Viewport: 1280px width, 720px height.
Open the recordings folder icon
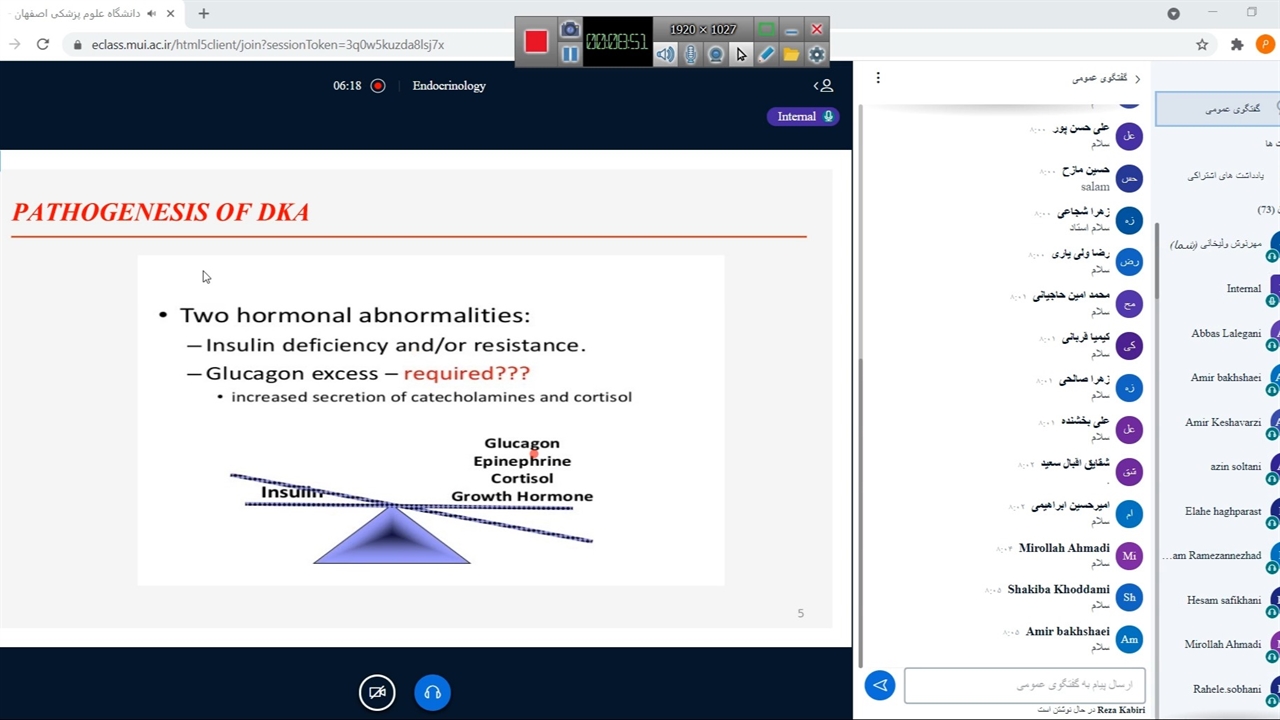point(791,55)
